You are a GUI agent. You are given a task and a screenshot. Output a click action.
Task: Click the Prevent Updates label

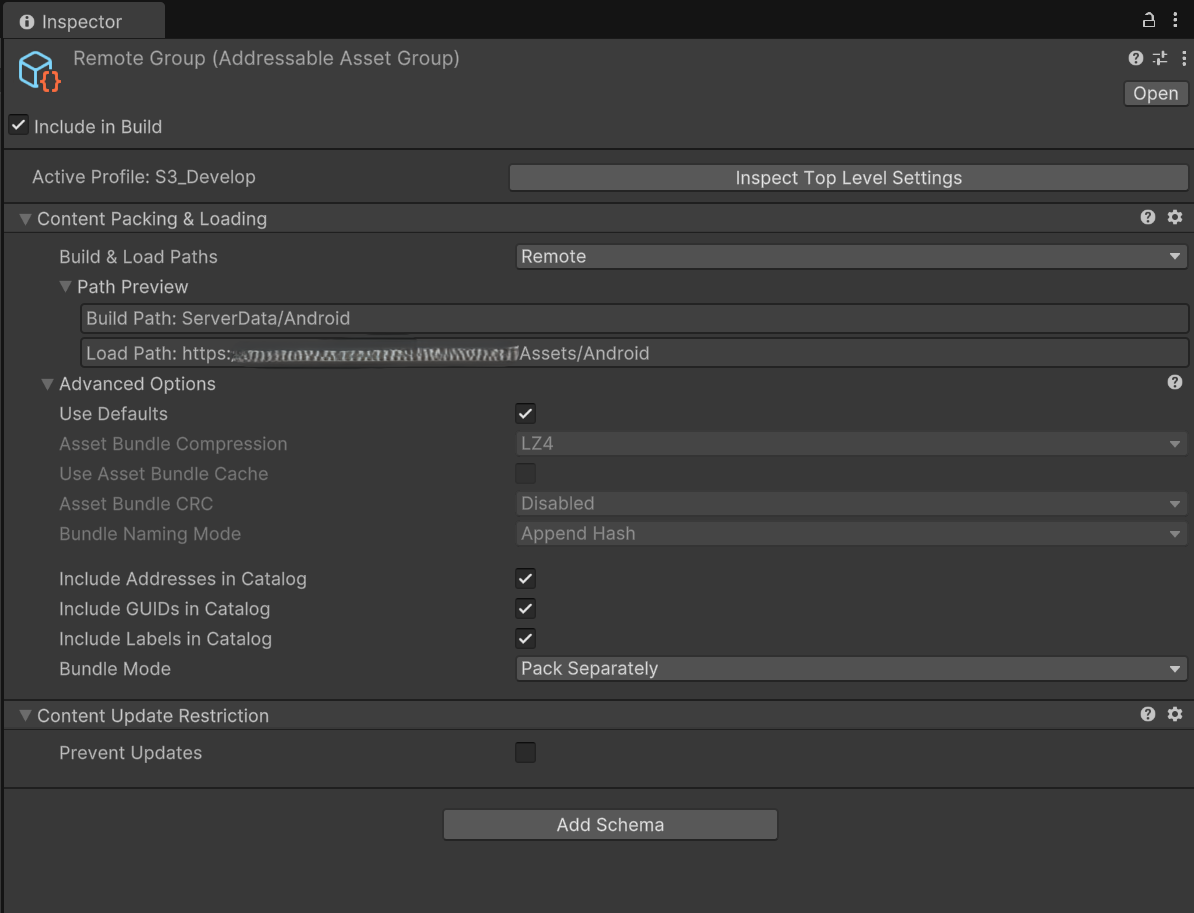[131, 752]
